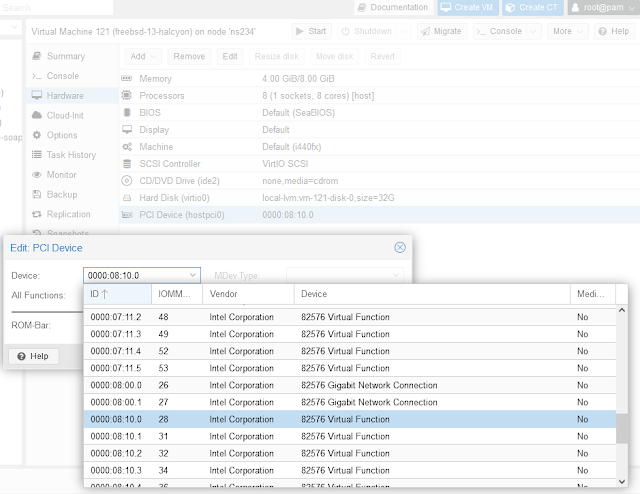Click the Replication arrows icon

point(37,214)
